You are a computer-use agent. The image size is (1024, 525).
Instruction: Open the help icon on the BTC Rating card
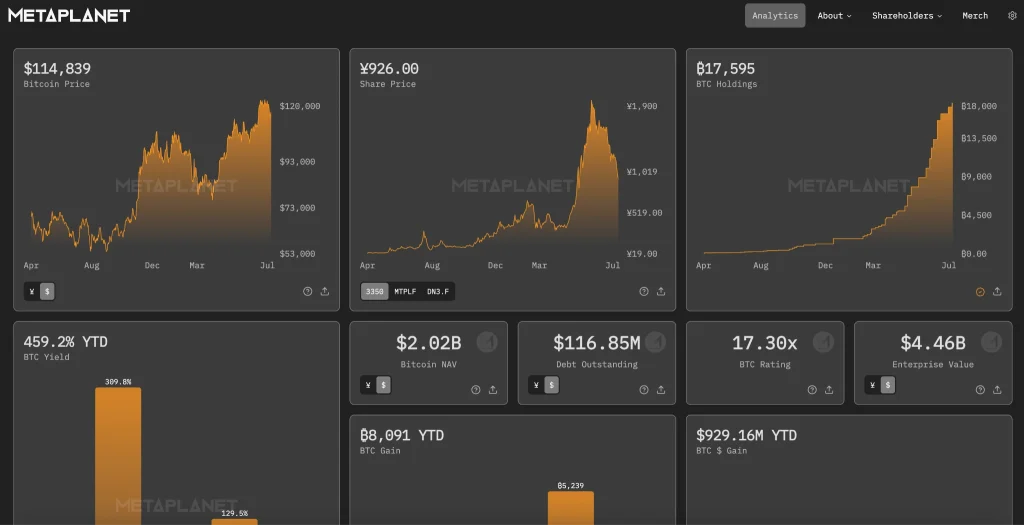pyautogui.click(x=812, y=390)
